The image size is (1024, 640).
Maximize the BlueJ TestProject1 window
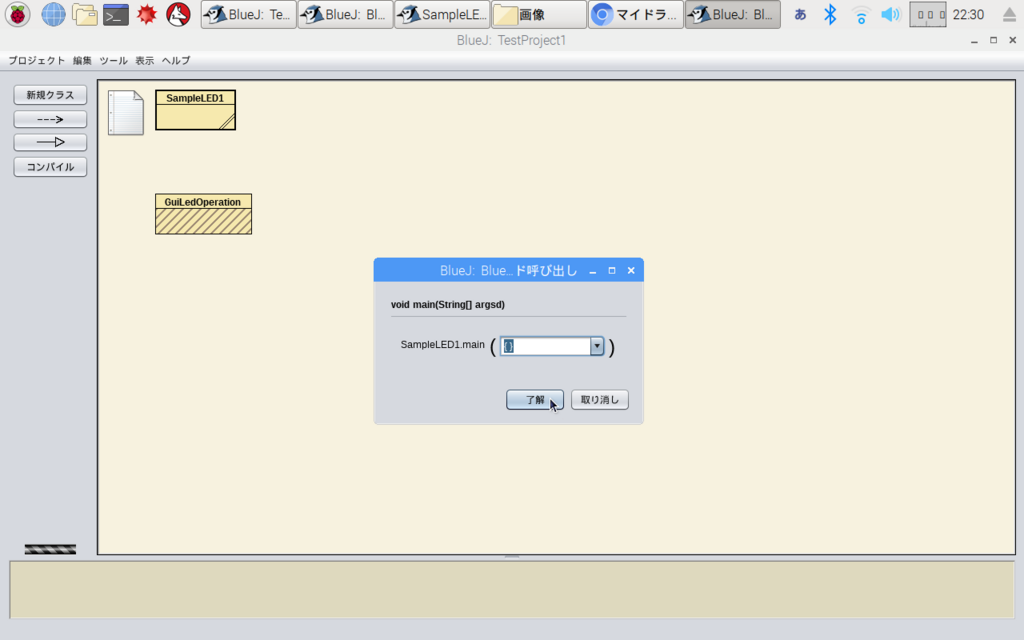click(993, 40)
